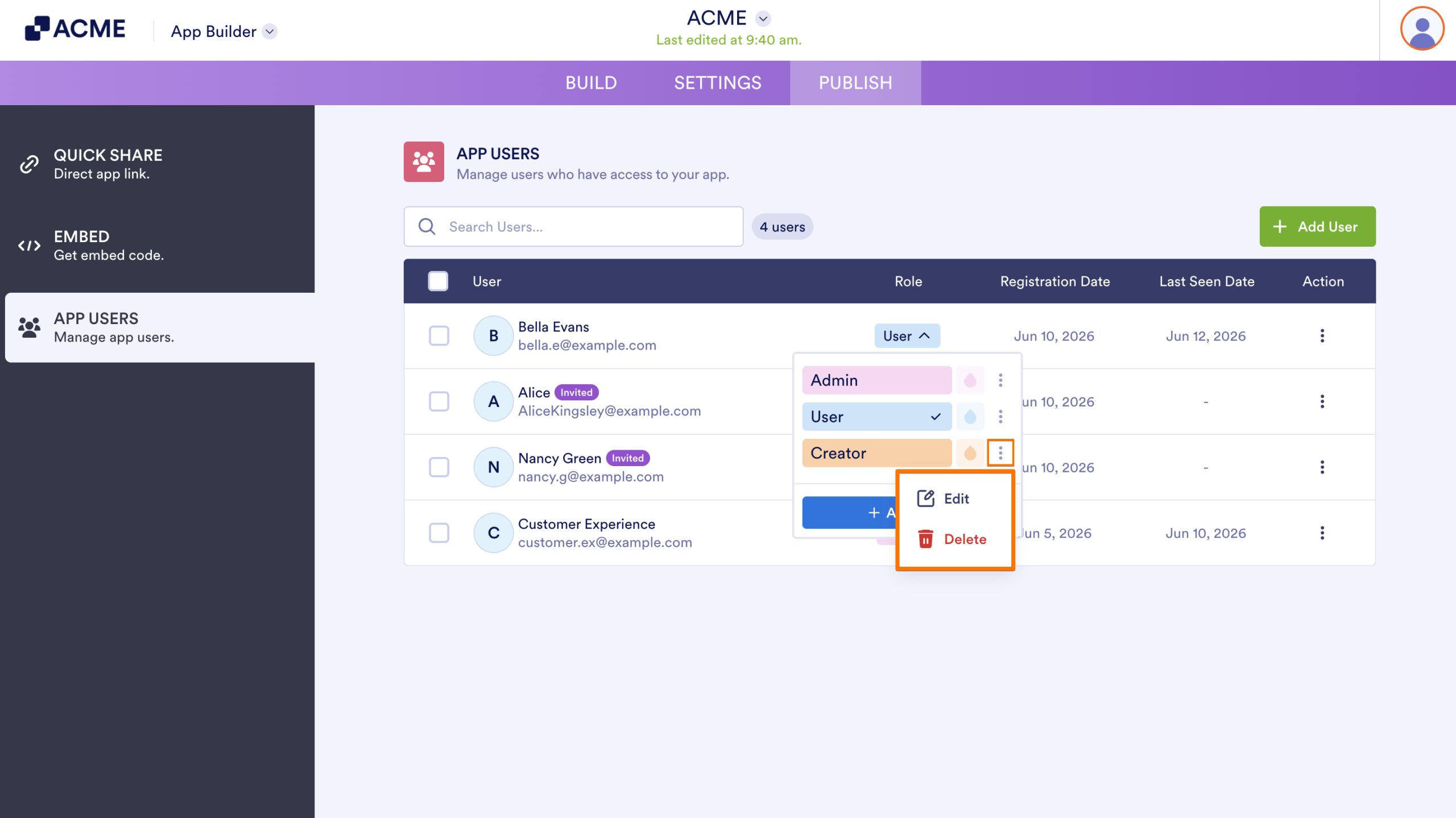1456x818 pixels.
Task: Click nancy.g@example.com email text
Action: point(590,476)
